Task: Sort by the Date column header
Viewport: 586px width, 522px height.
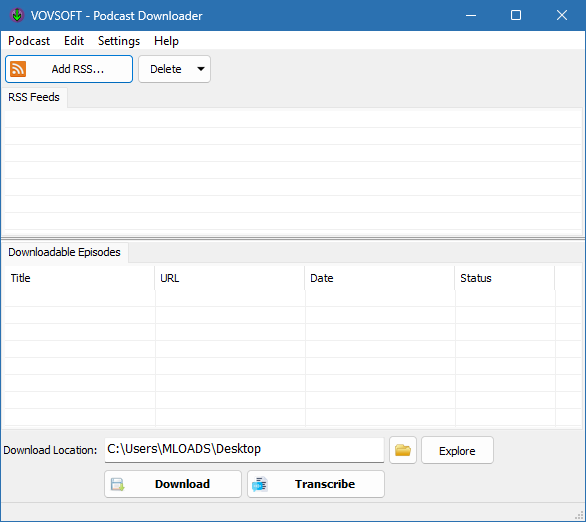Action: [x=380, y=278]
